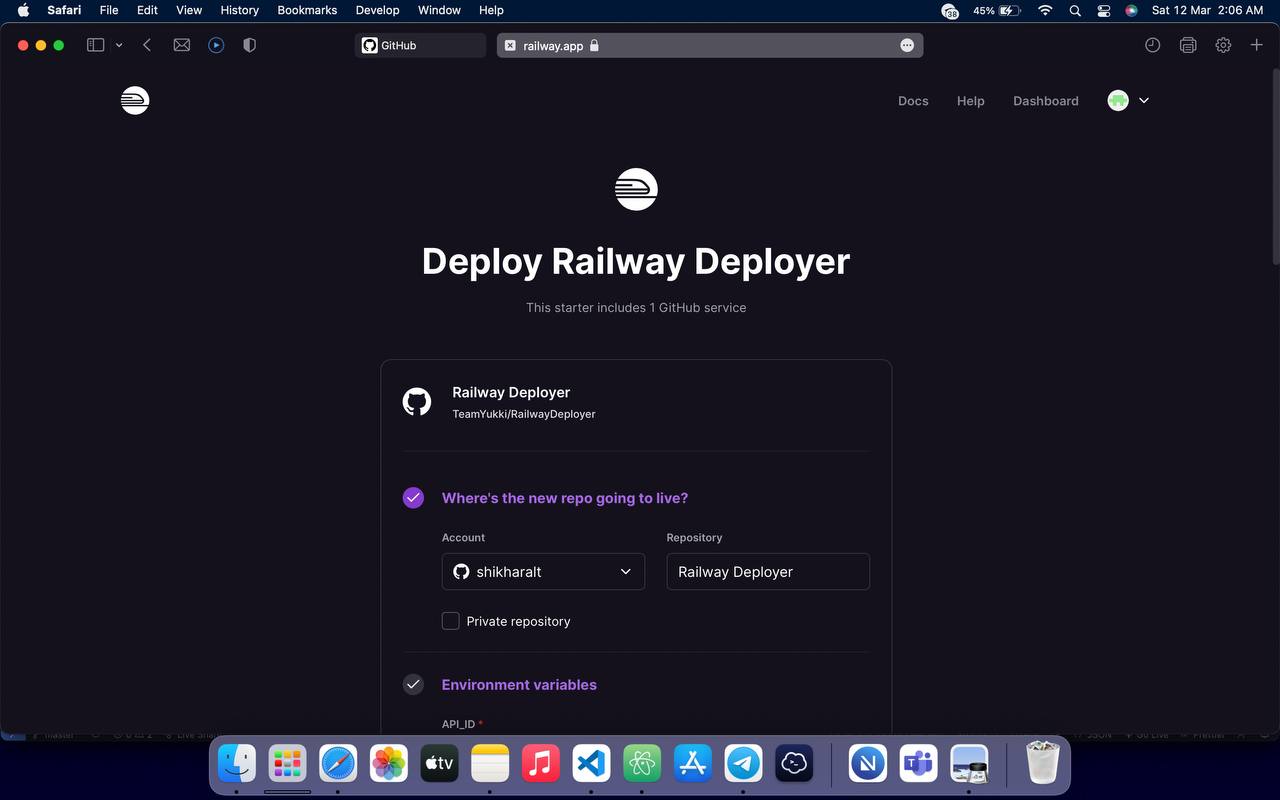Click the GitHub icon beside Railway Deployer
The image size is (1280, 800).
417,402
